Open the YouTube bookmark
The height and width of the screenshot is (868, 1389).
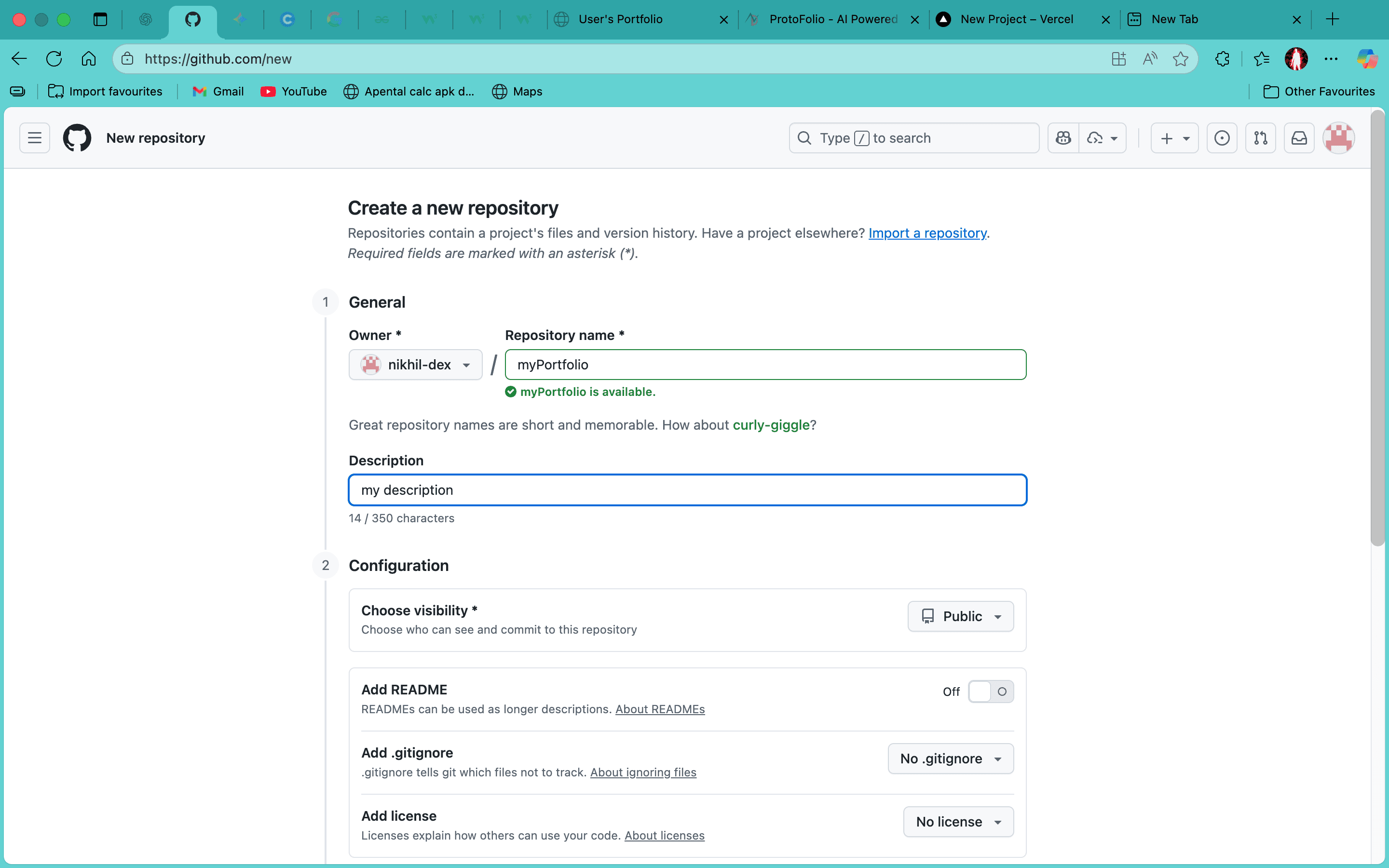294,91
